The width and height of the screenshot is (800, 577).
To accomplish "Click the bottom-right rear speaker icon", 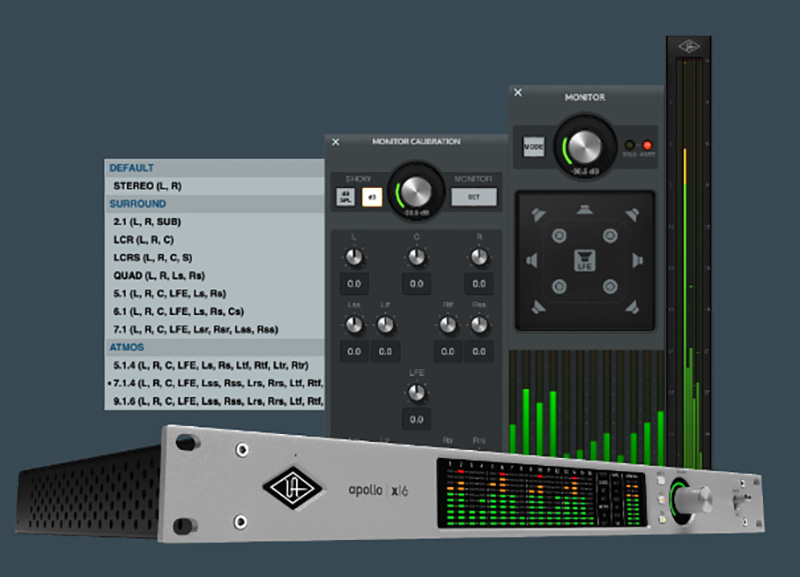I will 631,308.
